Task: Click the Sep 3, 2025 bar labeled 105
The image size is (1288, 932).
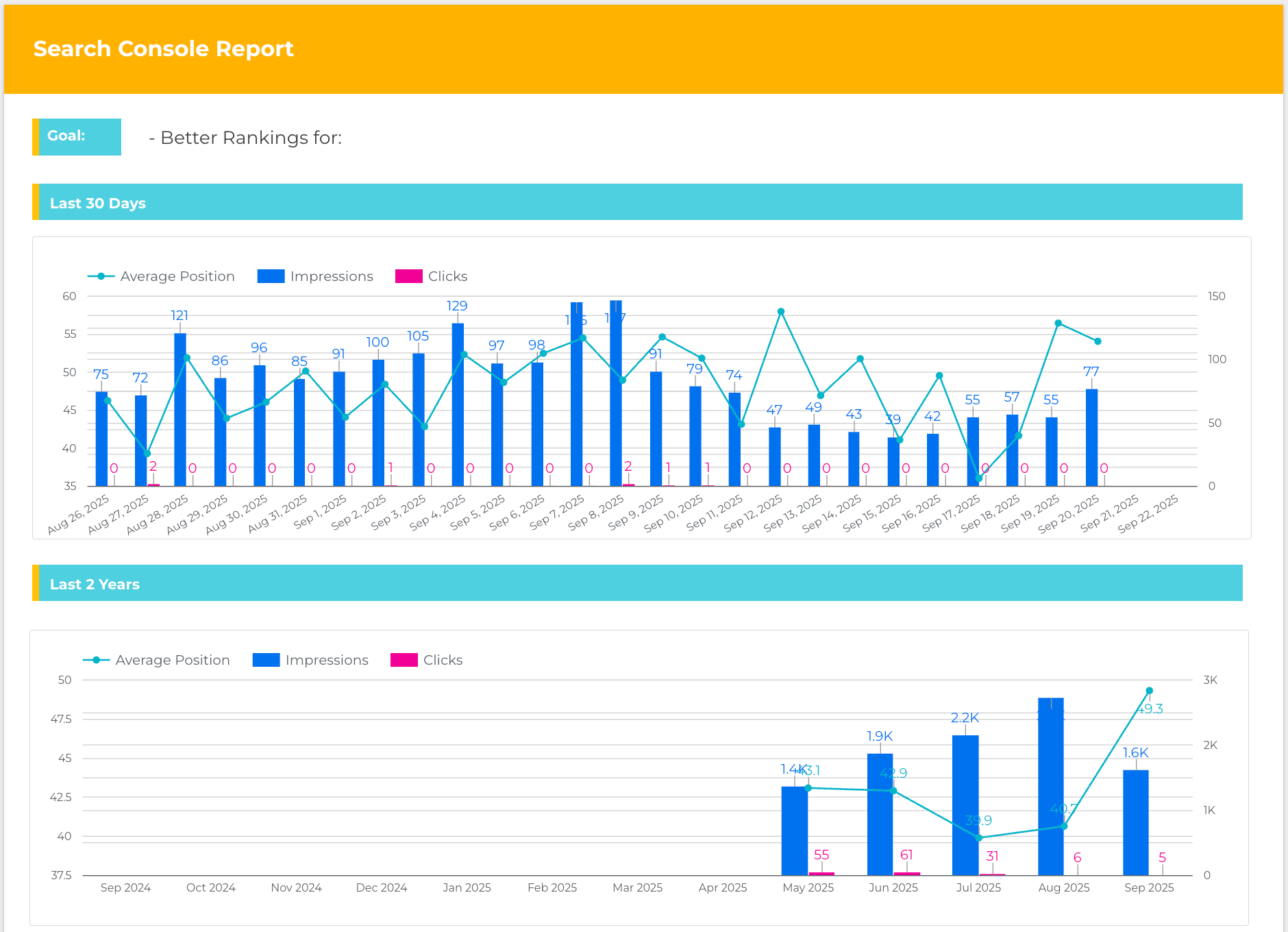Action: tap(419, 420)
